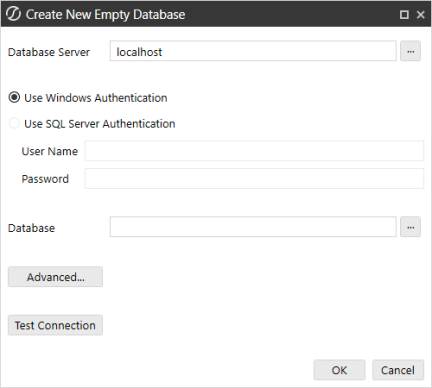The width and height of the screenshot is (432, 388).
Task: Close the Create New Empty Database dialog
Action: (421, 14)
